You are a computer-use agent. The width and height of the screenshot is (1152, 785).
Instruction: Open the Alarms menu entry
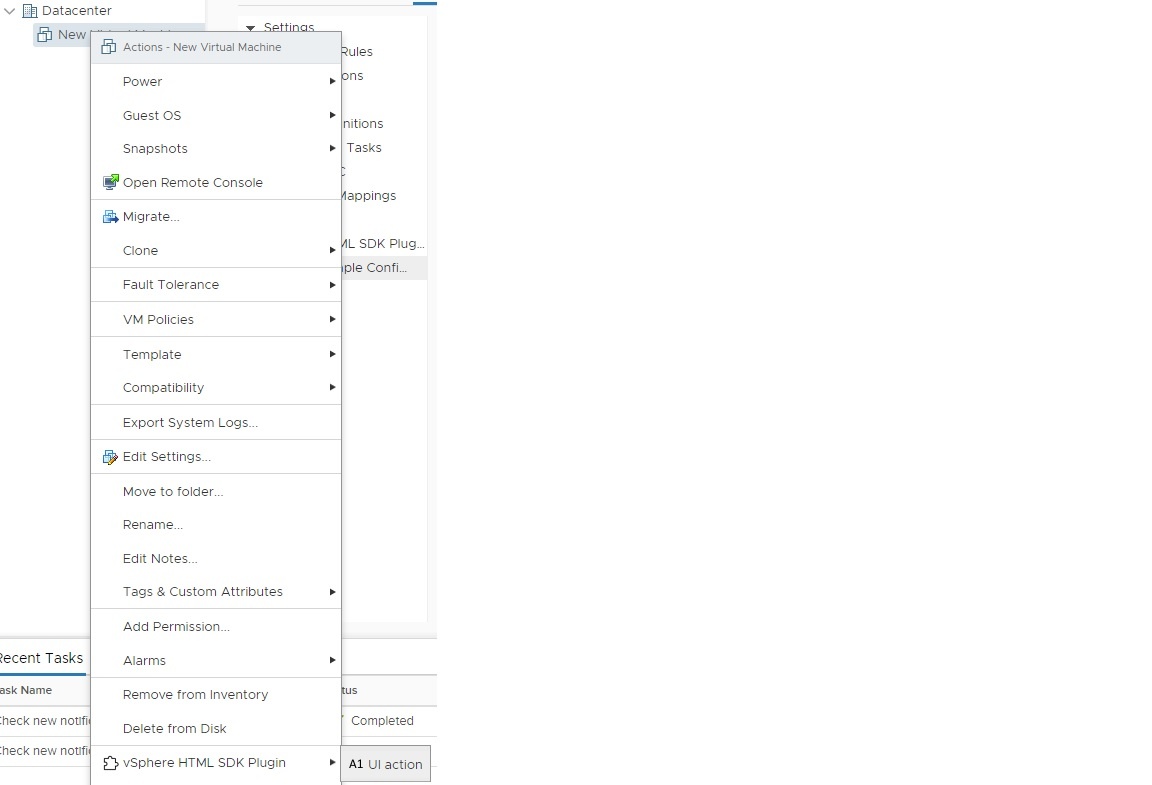(x=216, y=661)
